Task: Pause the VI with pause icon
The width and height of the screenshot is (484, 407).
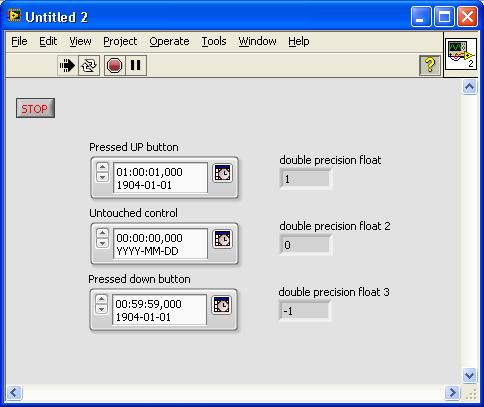Action: click(x=136, y=65)
